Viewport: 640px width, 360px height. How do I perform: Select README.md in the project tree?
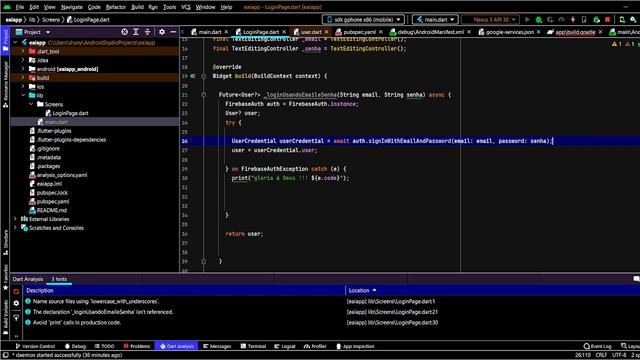51,210
